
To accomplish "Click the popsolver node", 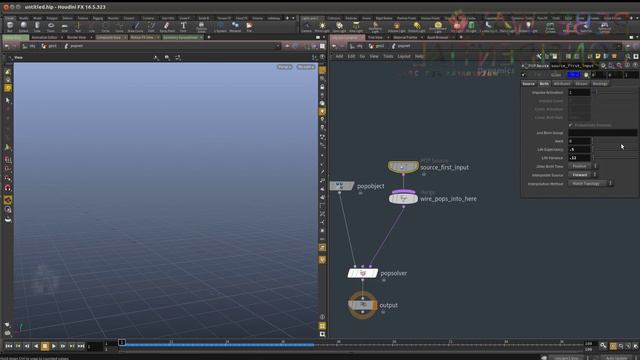I will pyautogui.click(x=362, y=273).
